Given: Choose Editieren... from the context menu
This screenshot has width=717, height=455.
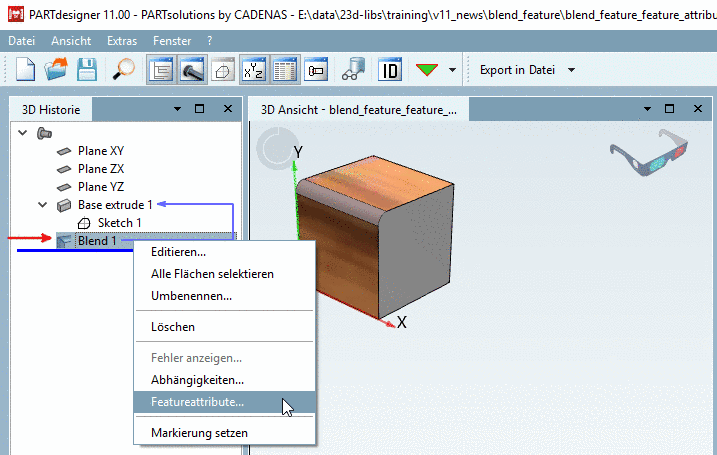Looking at the screenshot, I should pos(225,252).
